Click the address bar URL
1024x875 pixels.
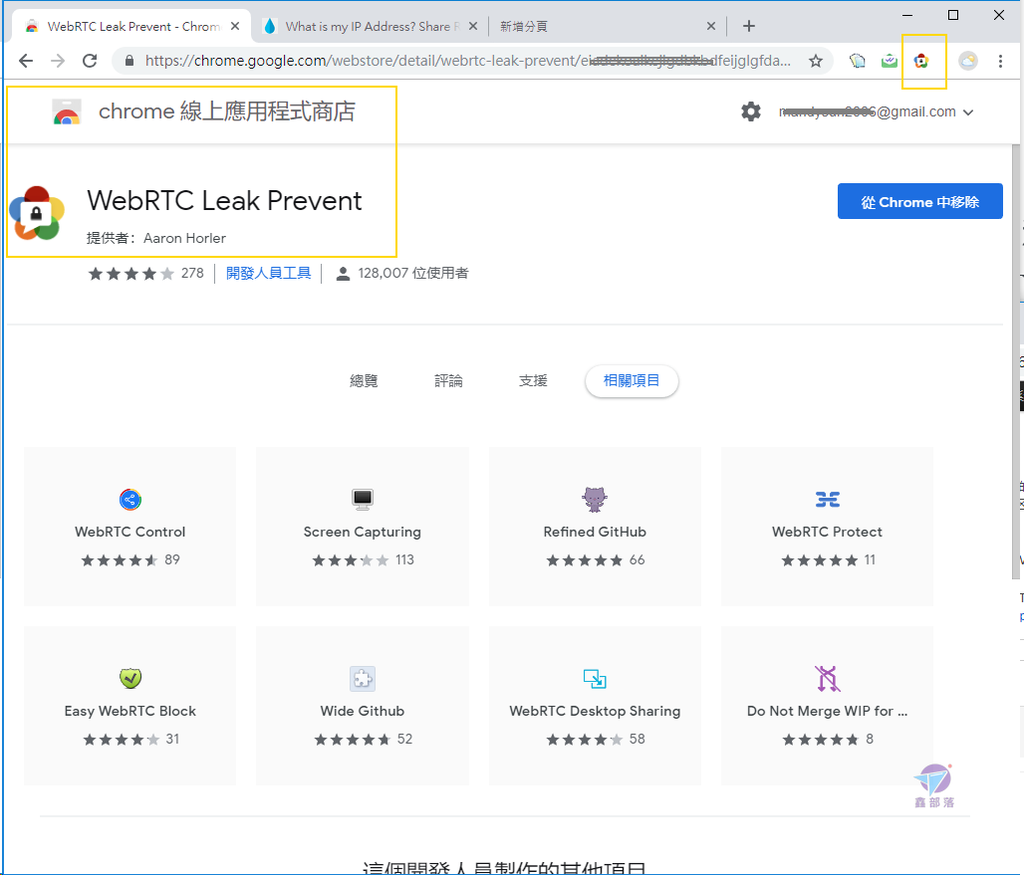[467, 61]
